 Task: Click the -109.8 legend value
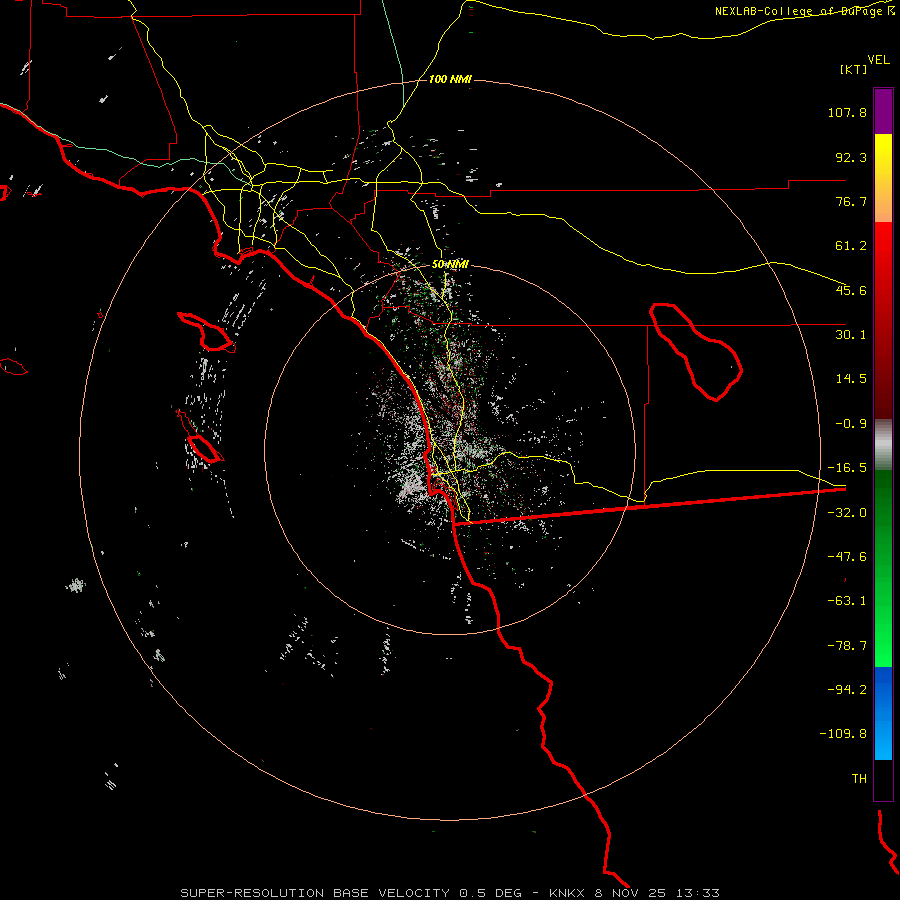(843, 734)
